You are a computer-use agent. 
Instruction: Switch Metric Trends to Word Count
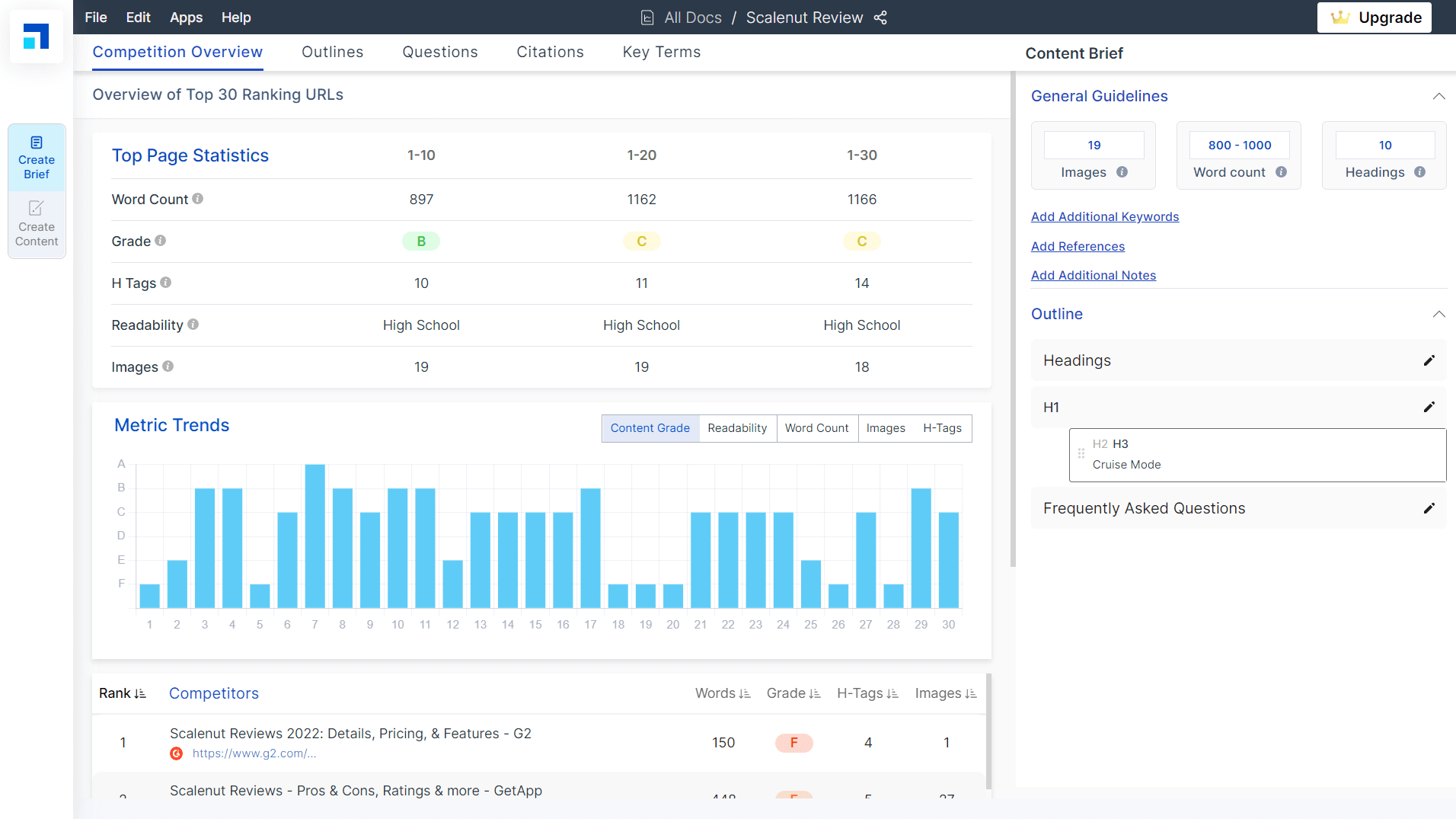816,428
